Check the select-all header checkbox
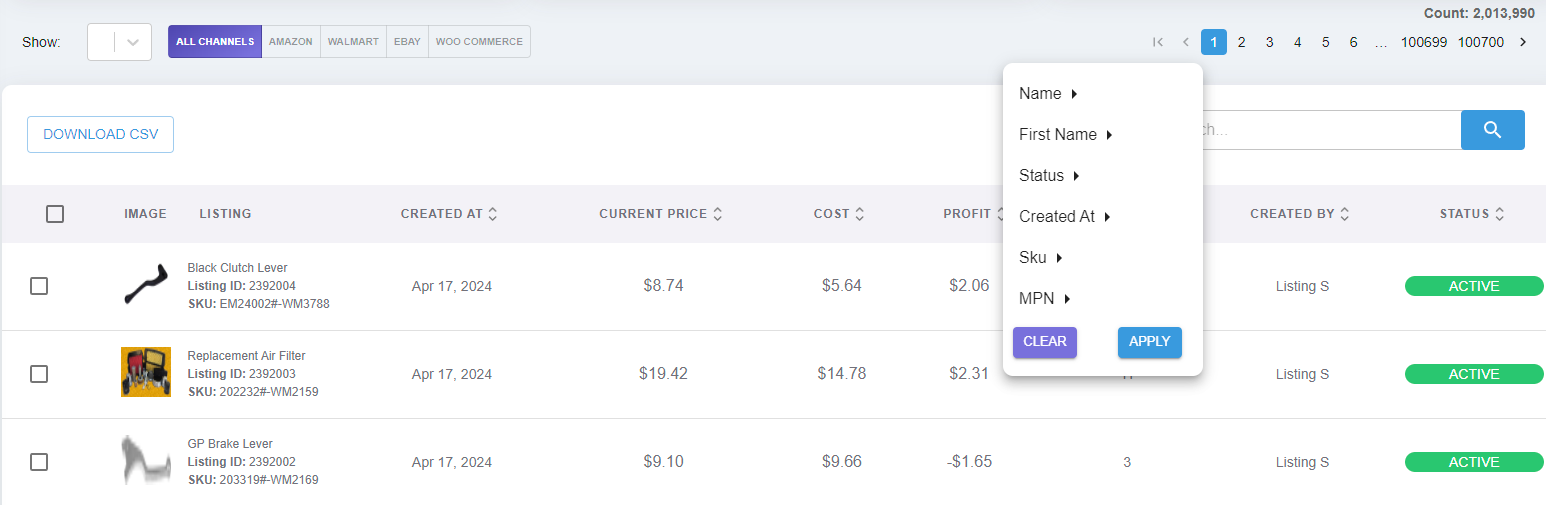Screen dimensions: 1546x505 (x=55, y=214)
